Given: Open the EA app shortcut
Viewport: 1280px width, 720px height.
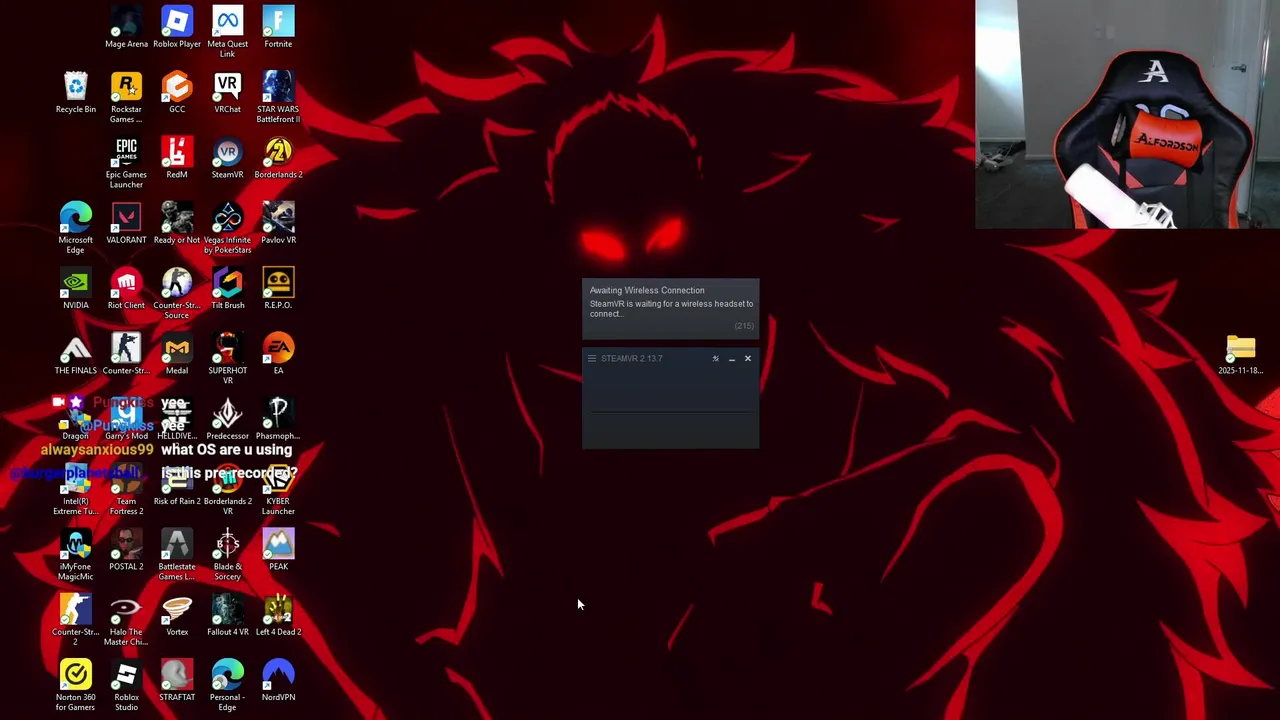Looking at the screenshot, I should coord(278,354).
